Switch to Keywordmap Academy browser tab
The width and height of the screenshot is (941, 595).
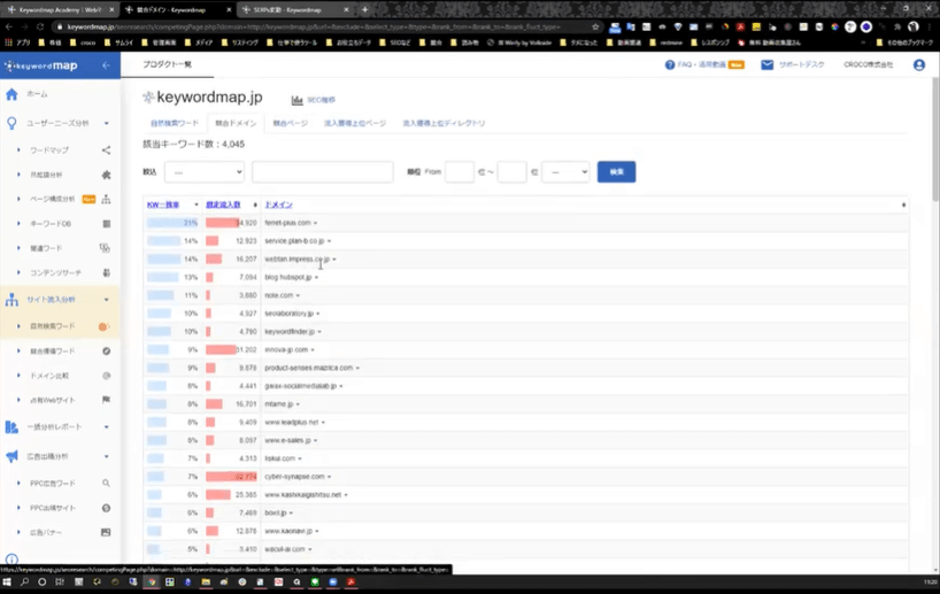(x=59, y=10)
